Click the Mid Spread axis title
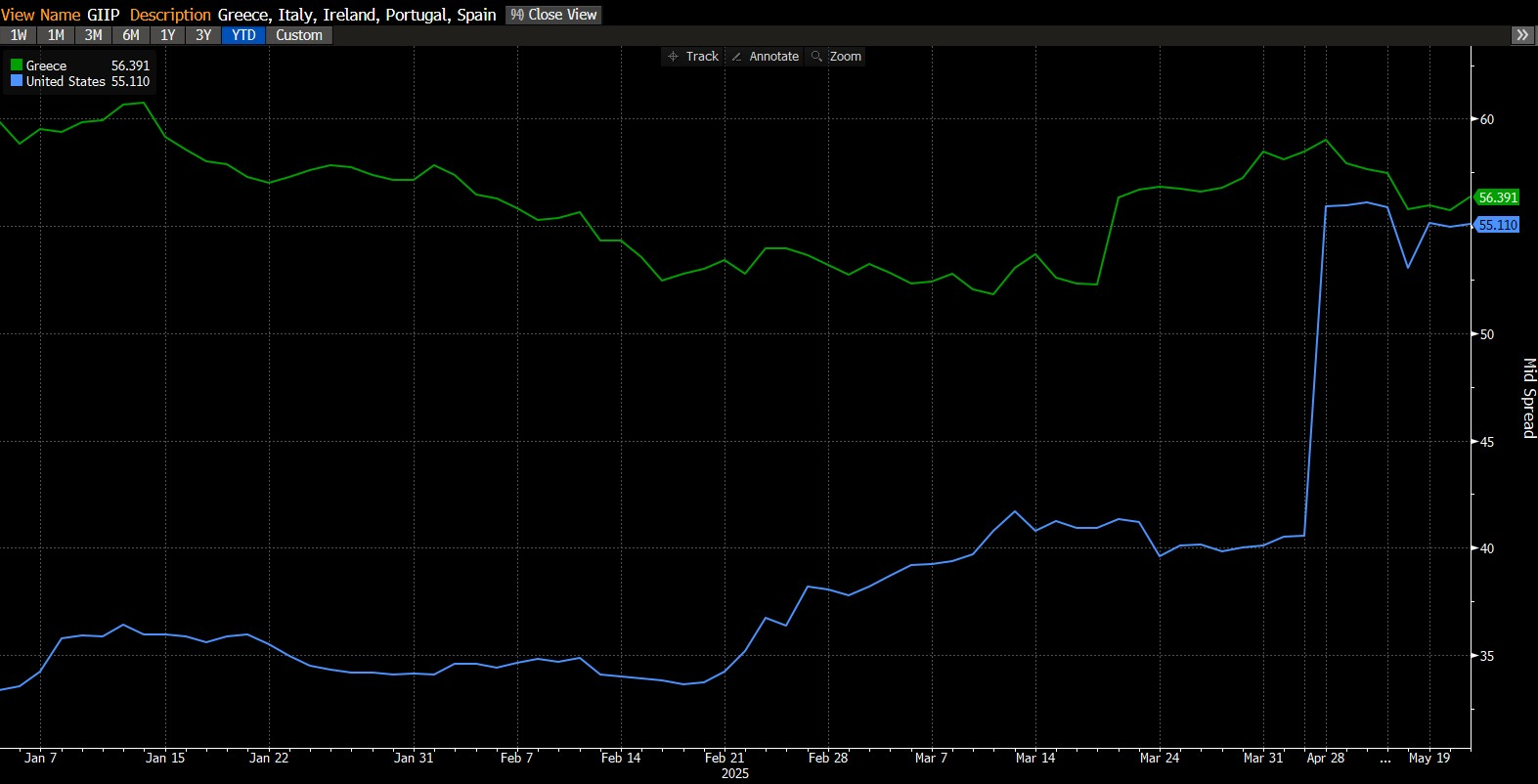The image size is (1538, 784). pos(1529,398)
